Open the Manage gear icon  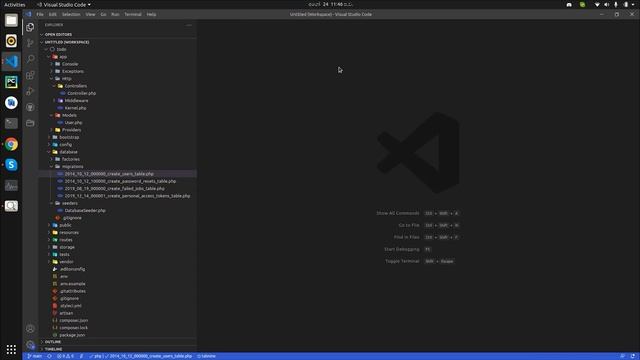pos(30,345)
